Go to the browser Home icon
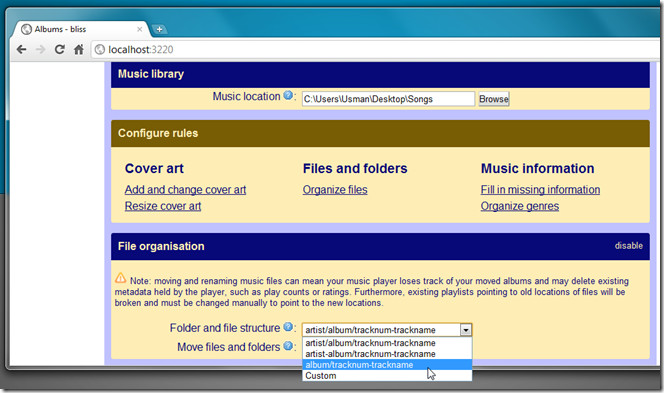This screenshot has width=664, height=393. pos(79,50)
